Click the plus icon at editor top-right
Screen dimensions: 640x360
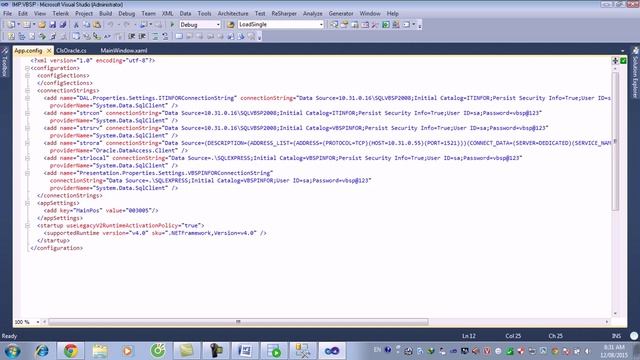coord(615,61)
